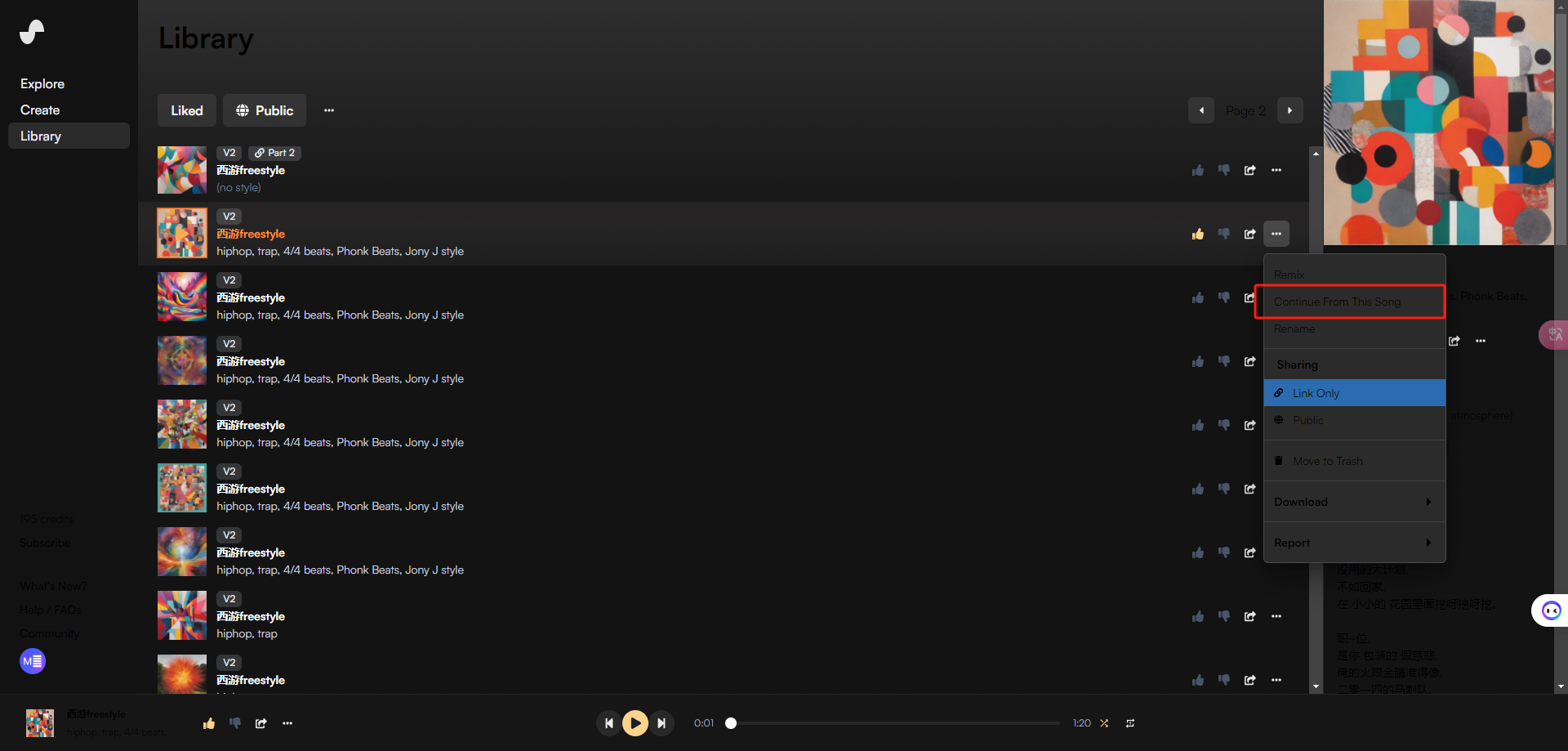This screenshot has width=1568, height=751.
Task: Open the user profile avatar
Action: click(33, 661)
